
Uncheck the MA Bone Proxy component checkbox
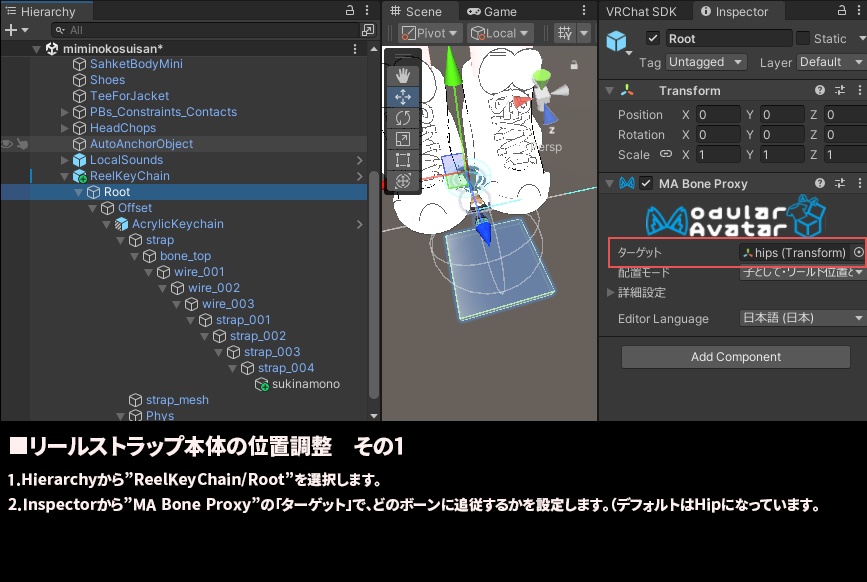(647, 183)
